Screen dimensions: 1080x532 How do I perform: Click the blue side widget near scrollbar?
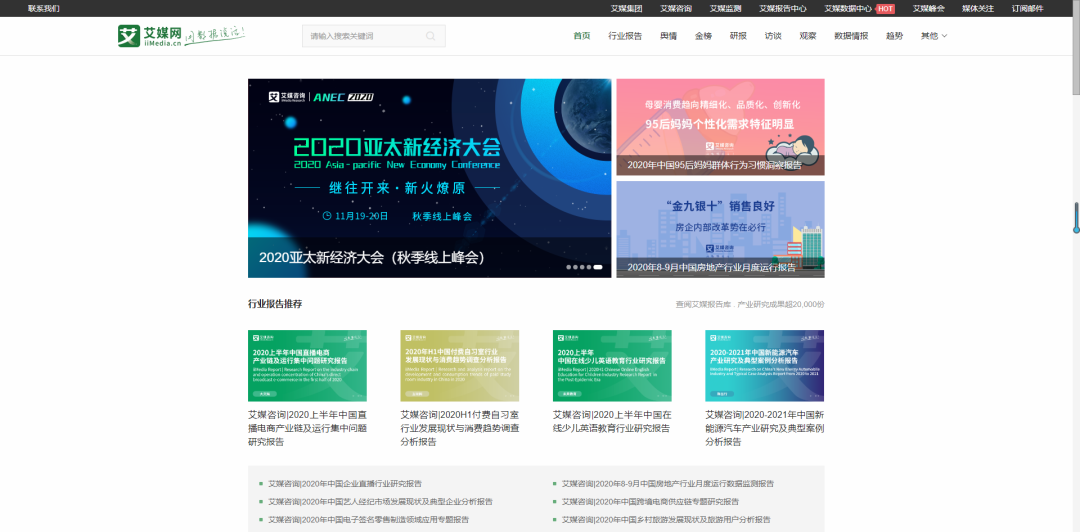click(1076, 218)
